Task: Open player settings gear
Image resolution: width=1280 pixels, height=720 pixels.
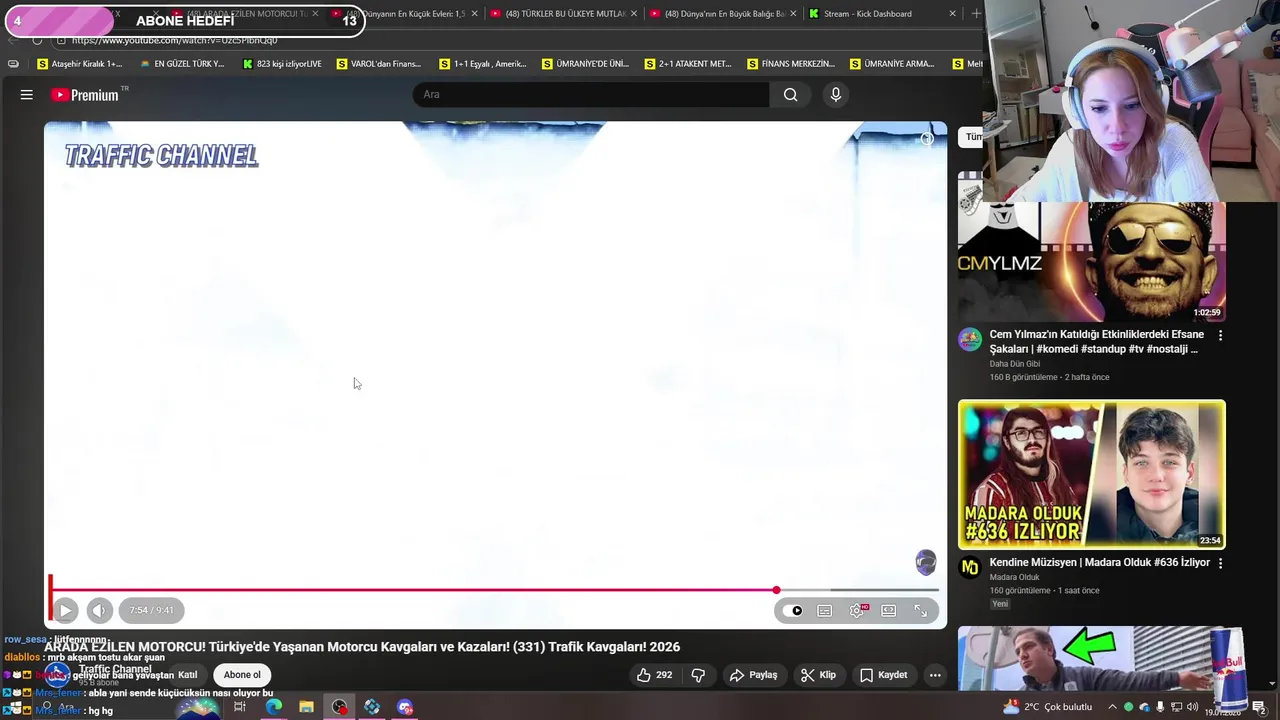Action: [857, 610]
